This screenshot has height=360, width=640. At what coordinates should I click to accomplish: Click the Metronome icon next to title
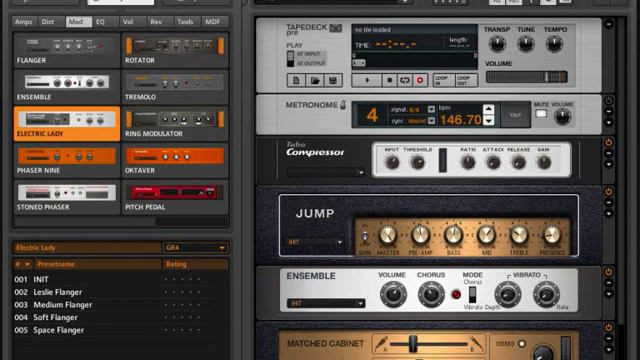343,105
